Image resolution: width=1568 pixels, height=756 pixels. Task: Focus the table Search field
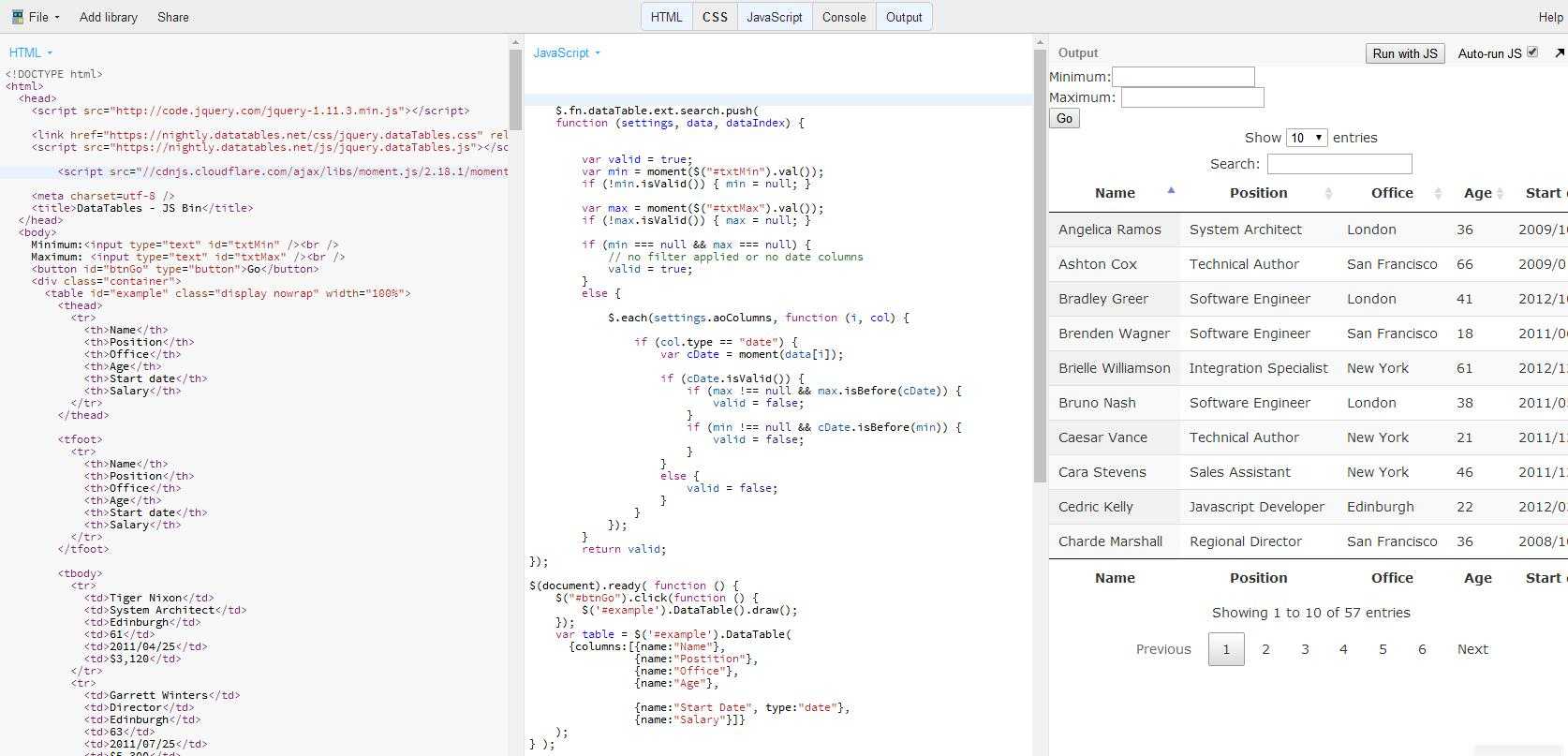click(1339, 164)
